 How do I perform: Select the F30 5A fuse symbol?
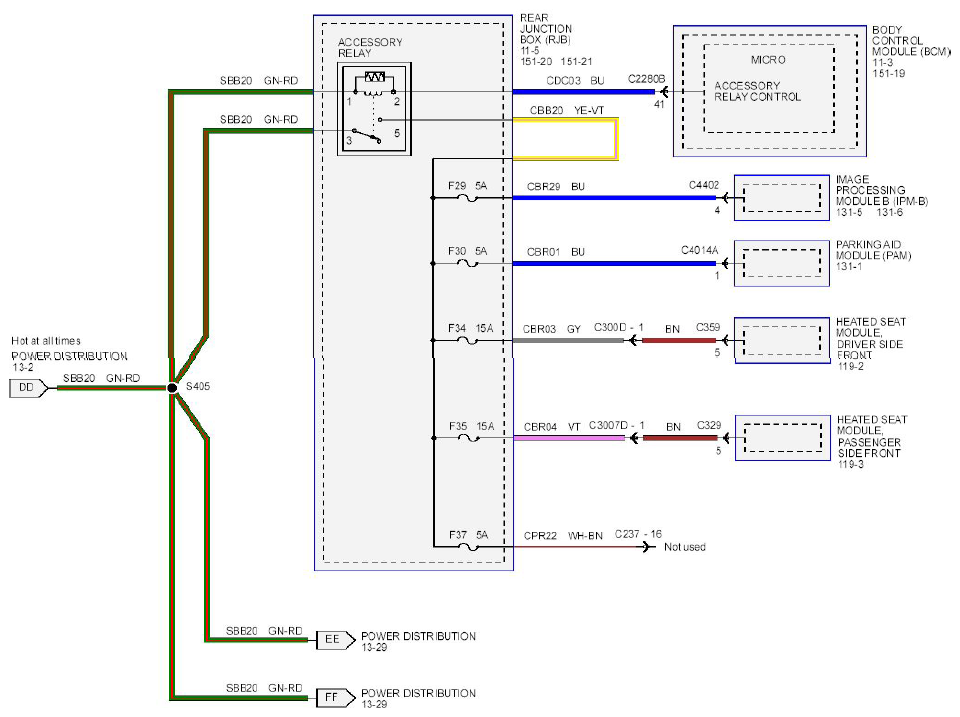click(x=468, y=264)
